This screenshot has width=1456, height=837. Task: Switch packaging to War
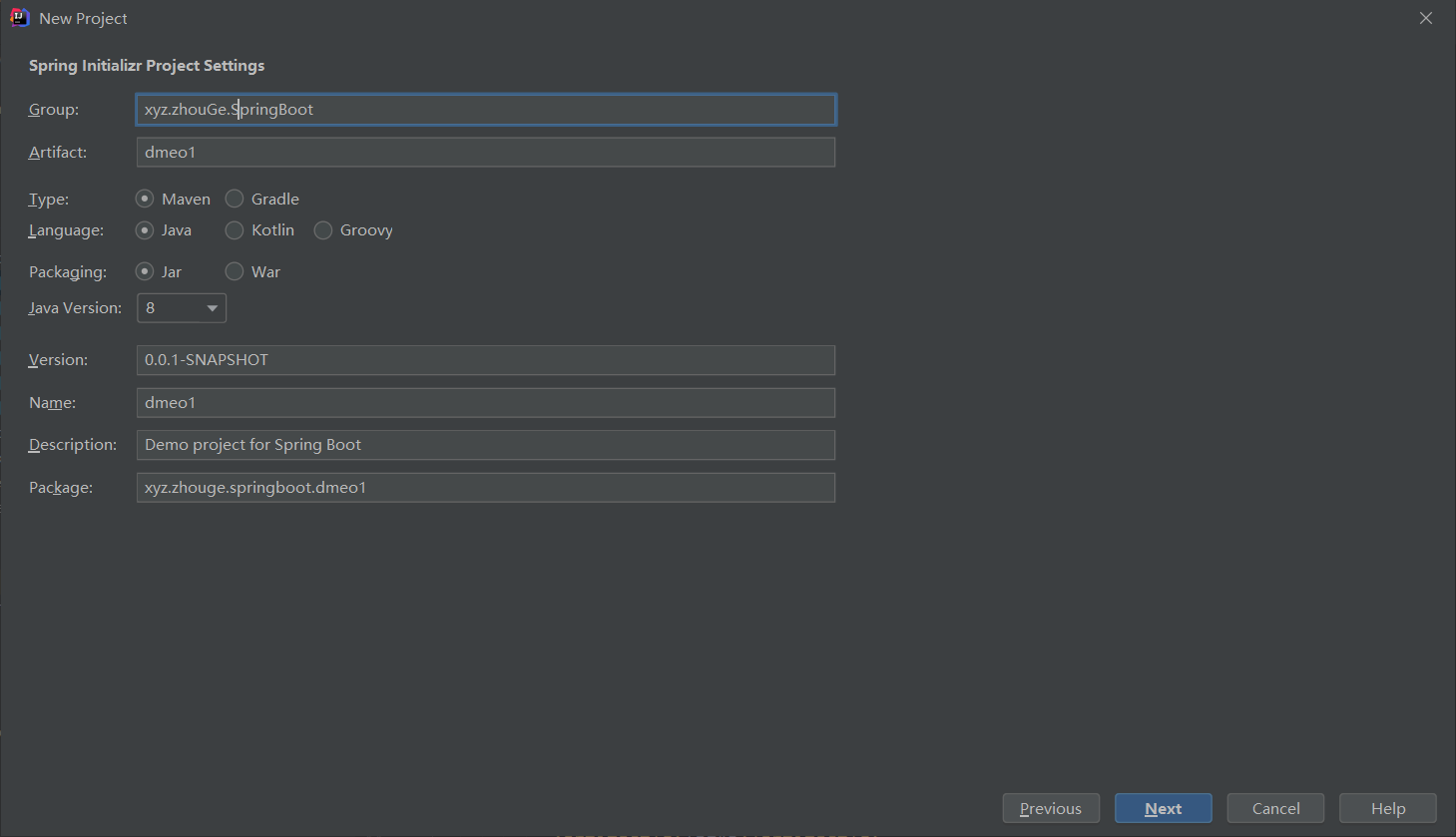coord(235,271)
